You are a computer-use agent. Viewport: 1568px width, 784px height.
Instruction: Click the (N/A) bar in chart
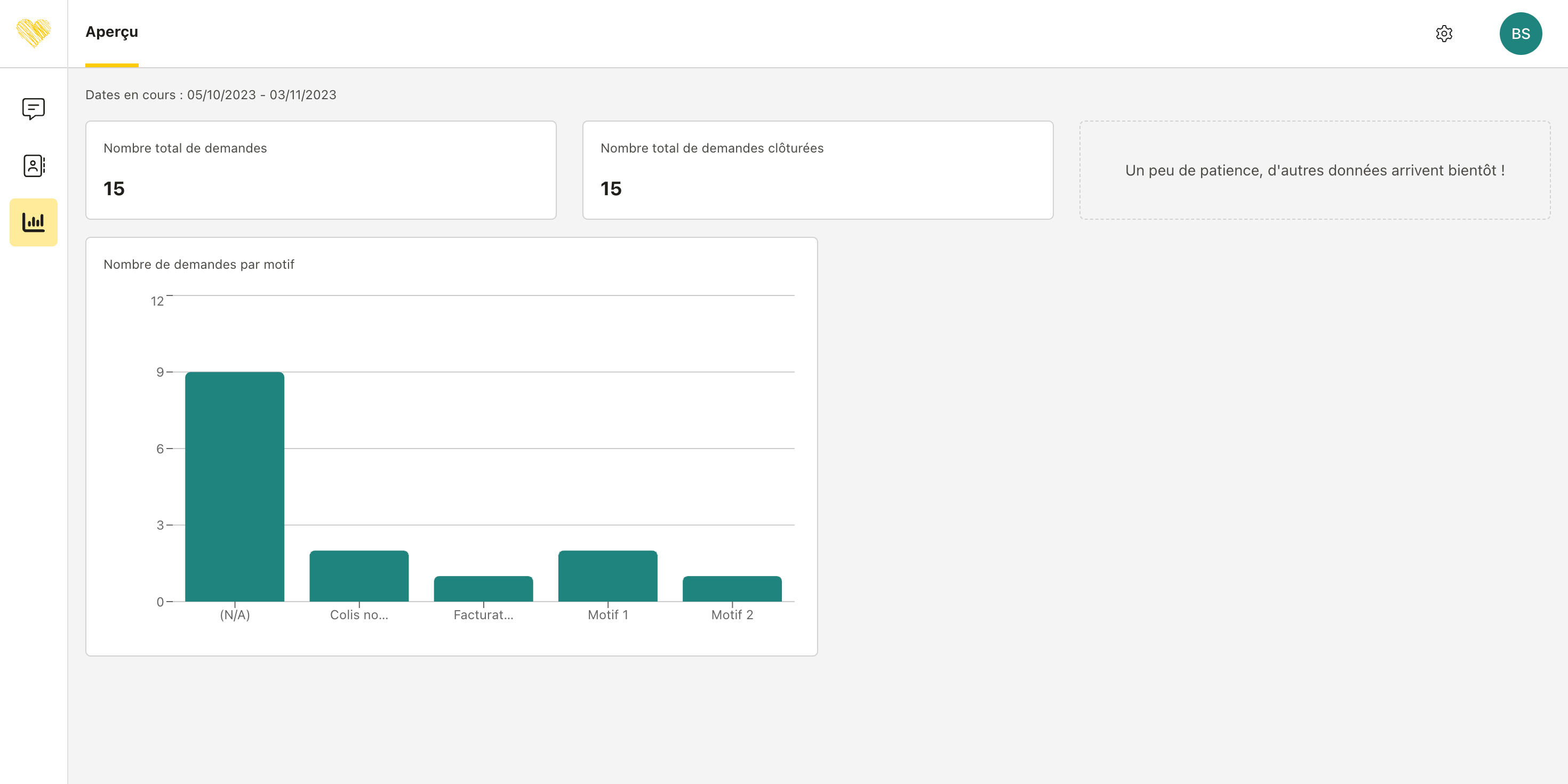pos(234,486)
